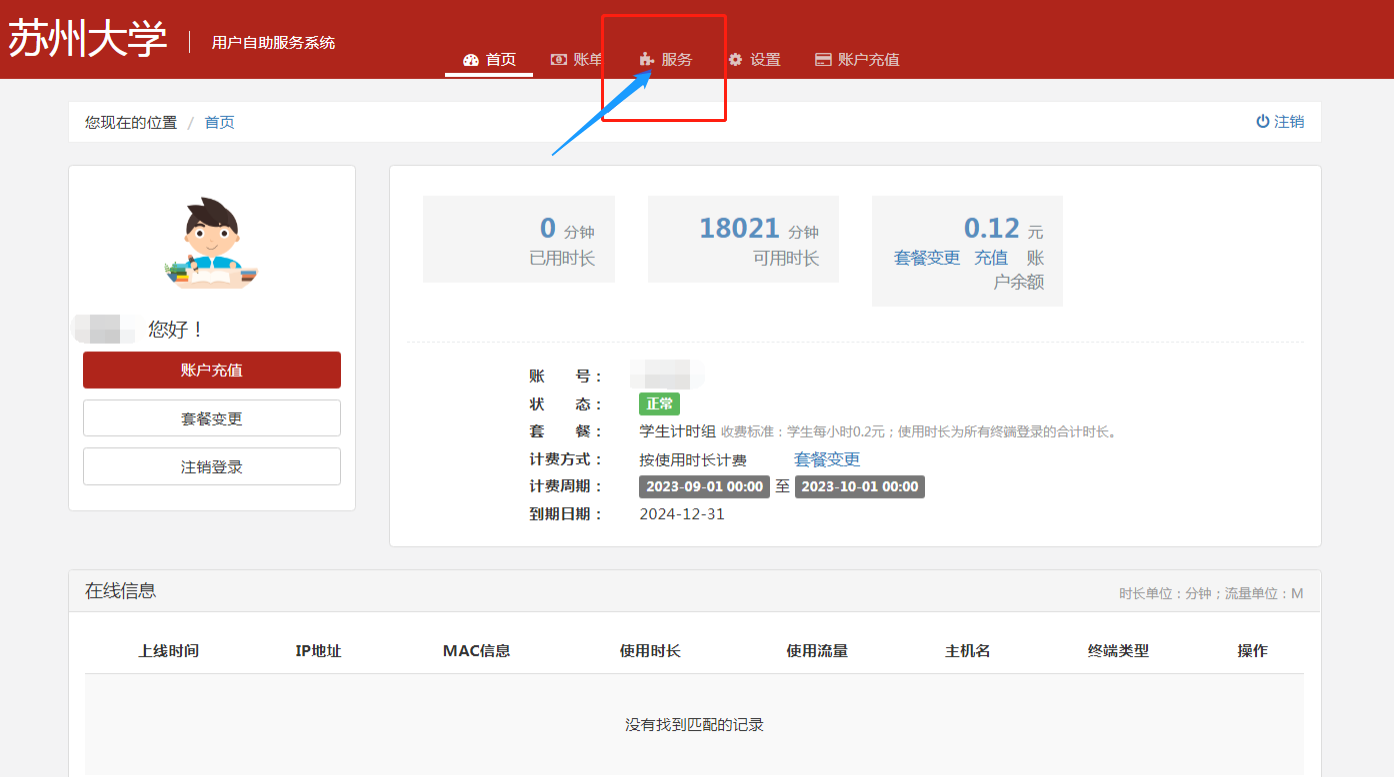Click the cartoon student avatar image
Image resolution: width=1394 pixels, height=777 pixels.
(212, 244)
